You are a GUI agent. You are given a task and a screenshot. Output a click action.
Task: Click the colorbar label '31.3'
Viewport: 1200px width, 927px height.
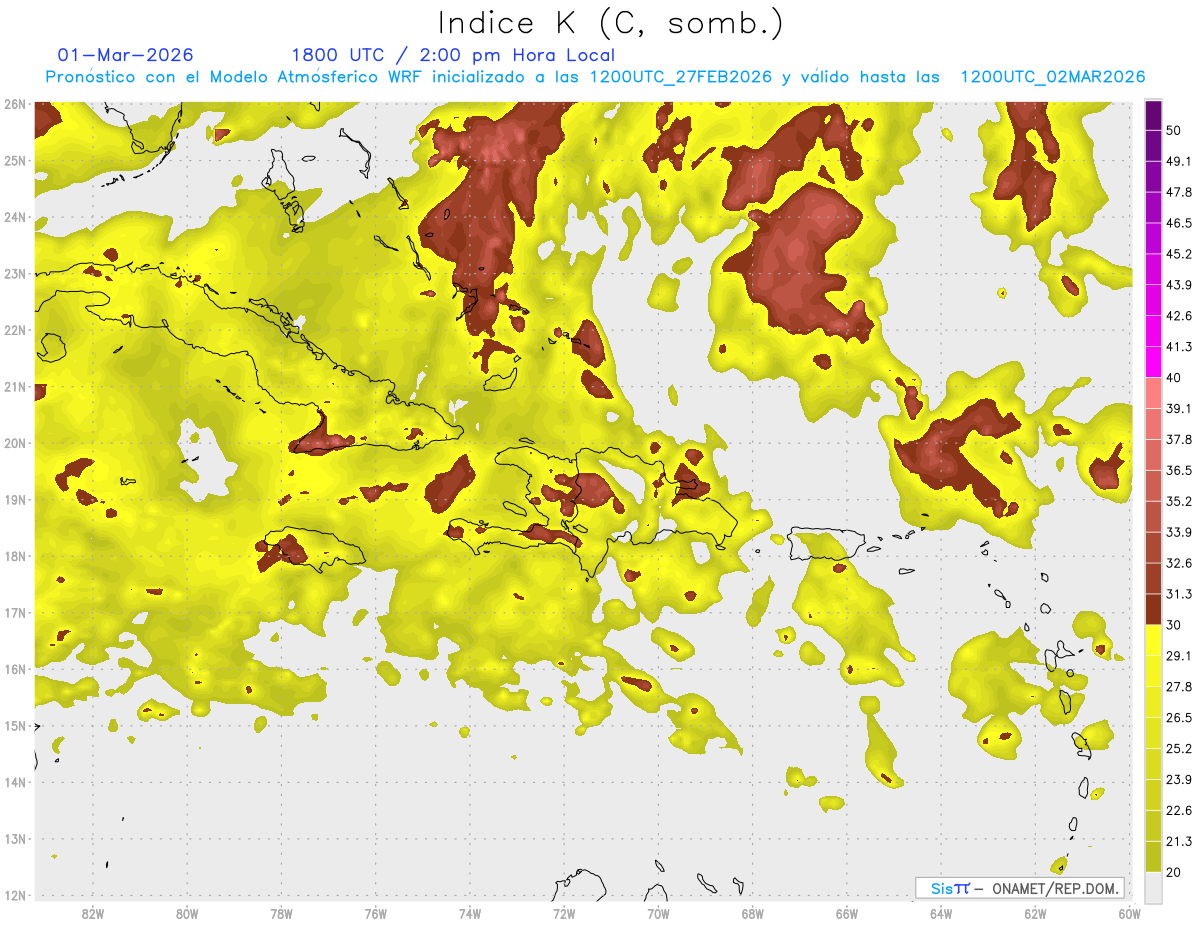1179,595
